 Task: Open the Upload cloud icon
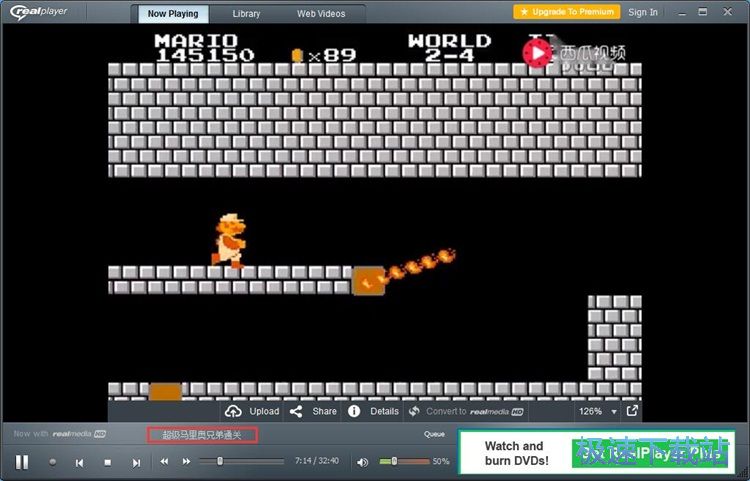[233, 411]
